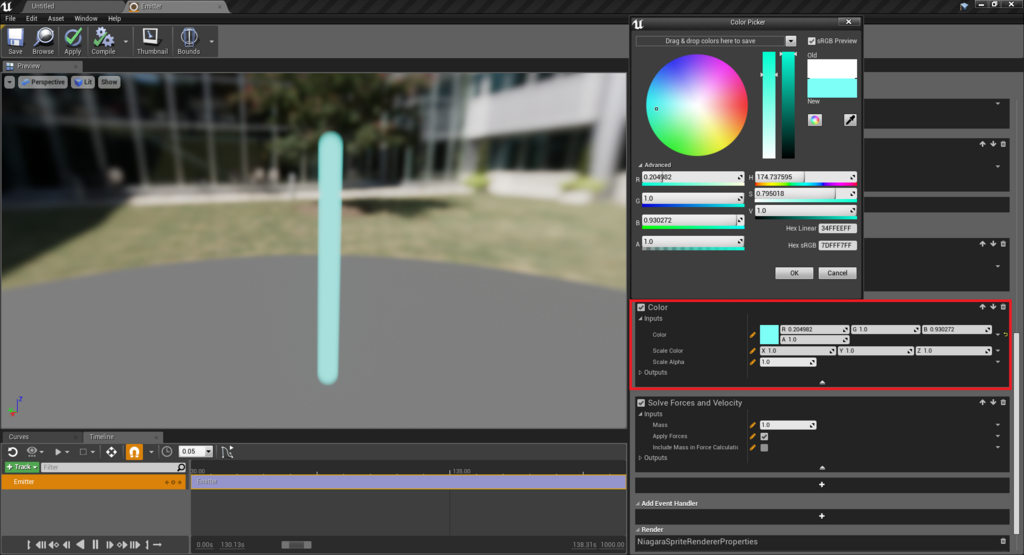Open the Asset menu
The width and height of the screenshot is (1024, 555).
tap(56, 18)
